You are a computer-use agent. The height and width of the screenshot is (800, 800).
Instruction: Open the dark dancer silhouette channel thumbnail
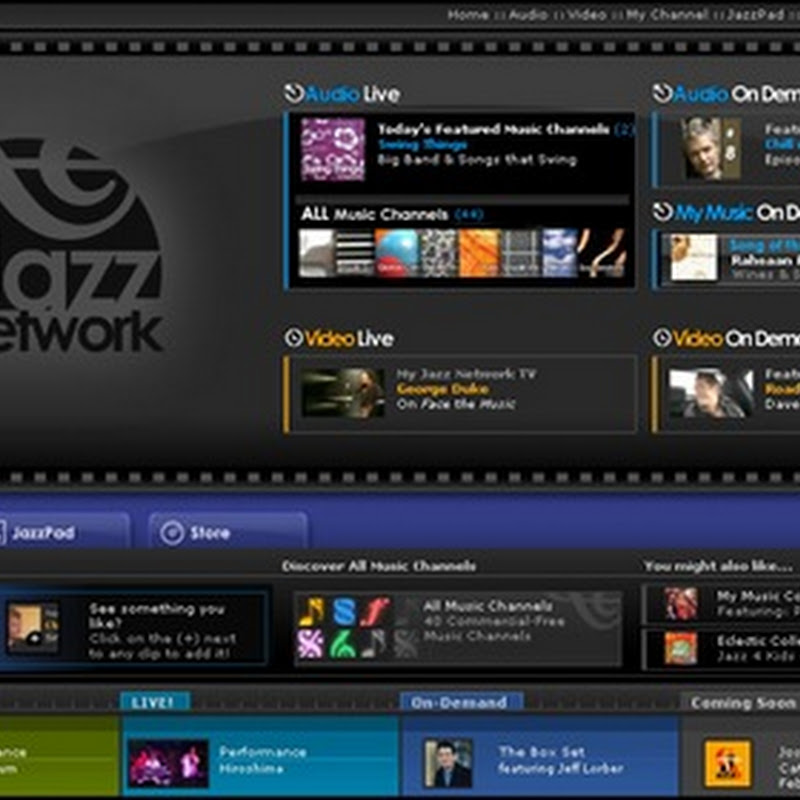[602, 253]
